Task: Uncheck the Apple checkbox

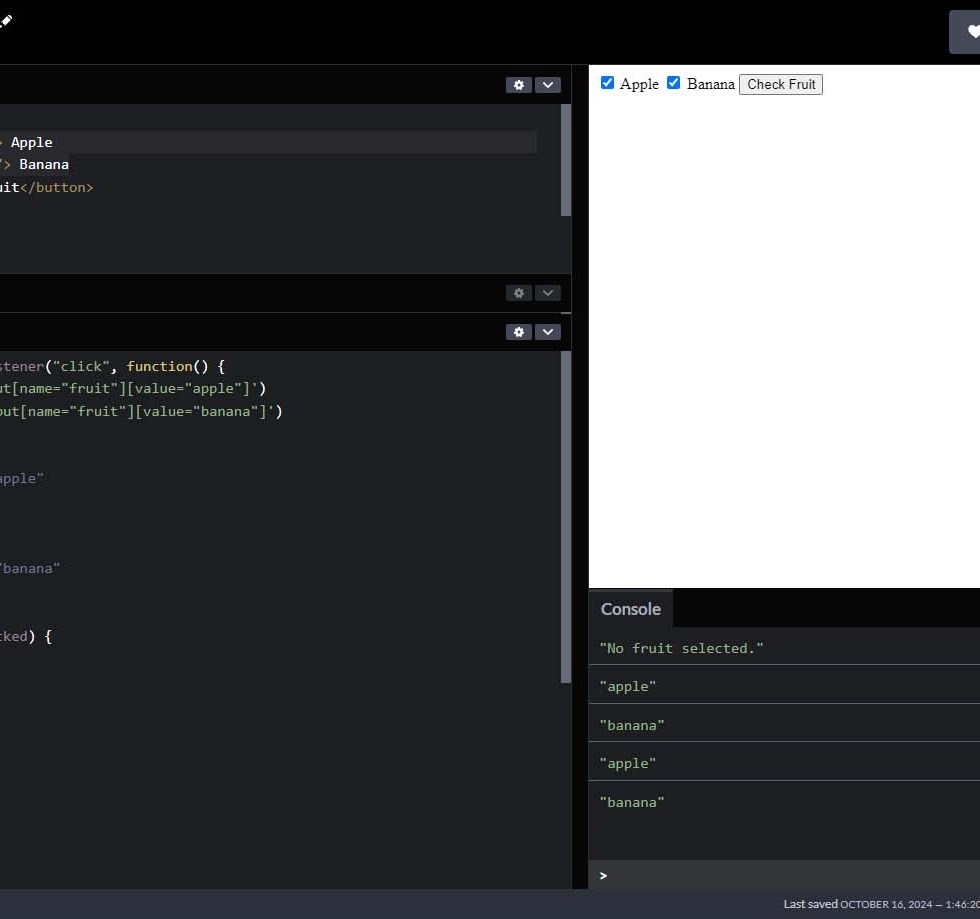Action: click(607, 83)
